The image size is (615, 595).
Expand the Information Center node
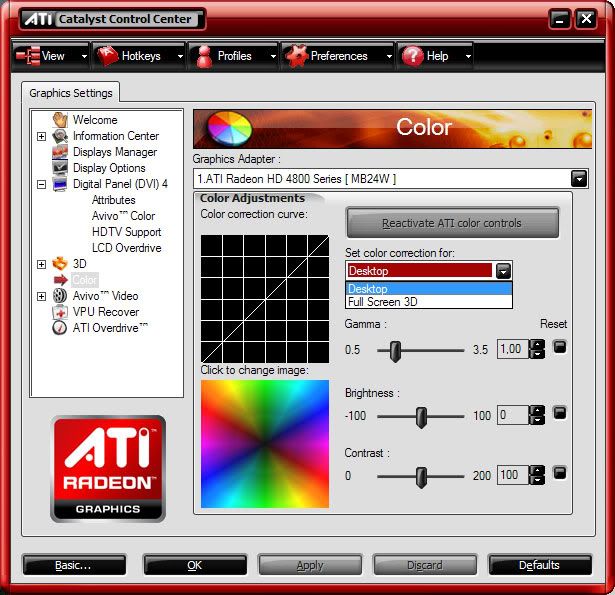[41, 136]
